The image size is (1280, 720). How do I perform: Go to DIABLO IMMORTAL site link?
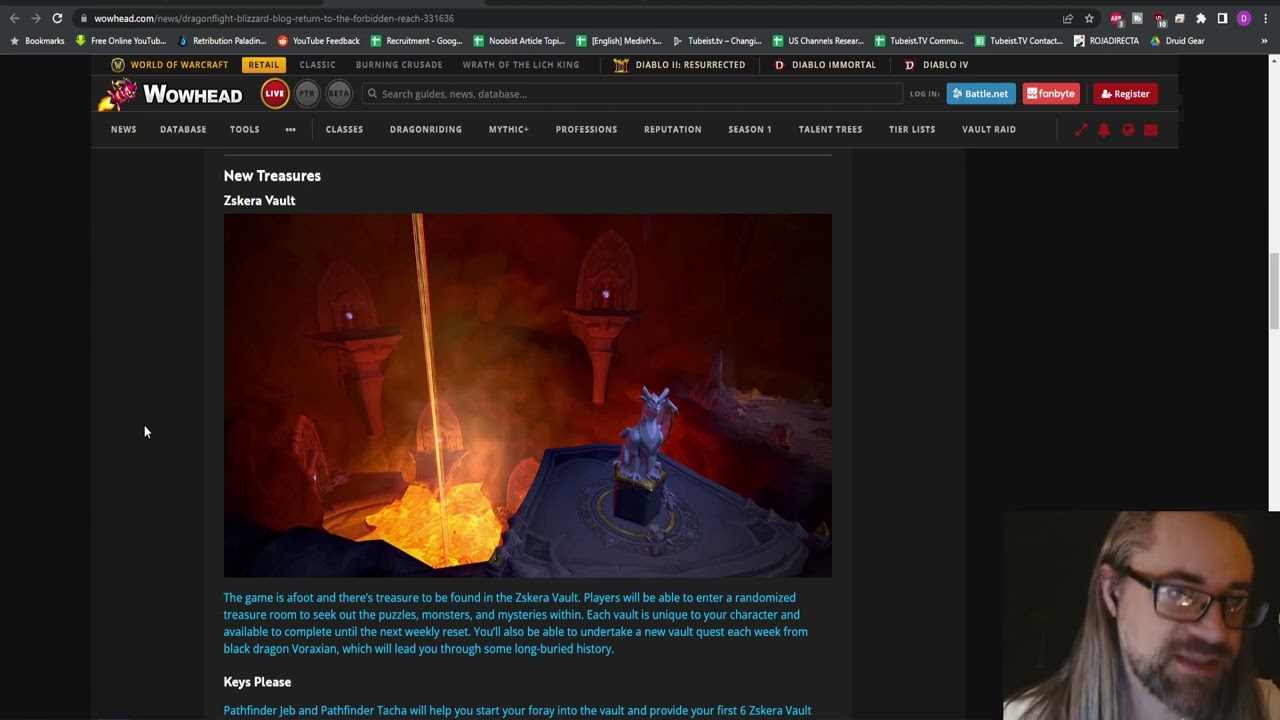(x=833, y=65)
